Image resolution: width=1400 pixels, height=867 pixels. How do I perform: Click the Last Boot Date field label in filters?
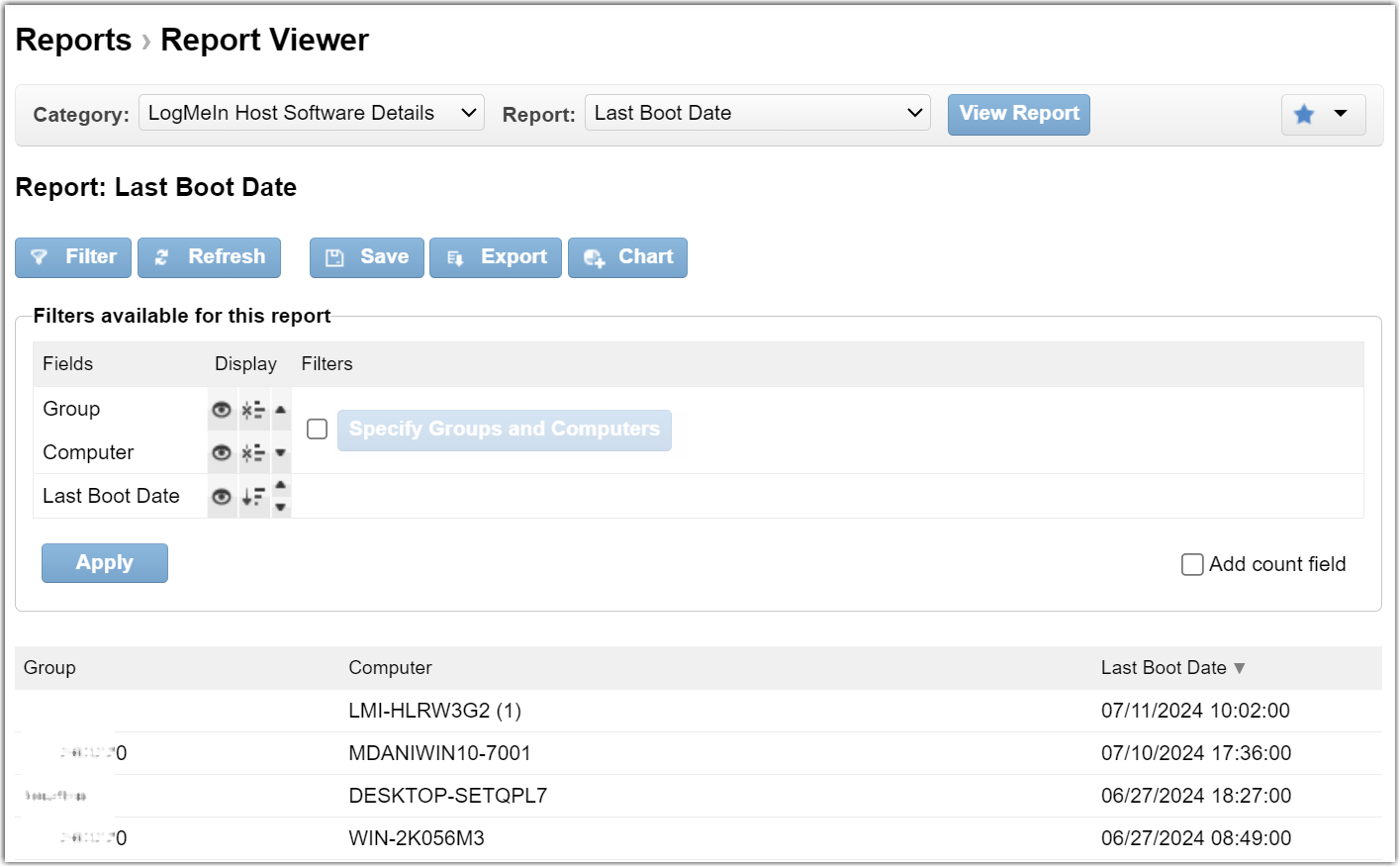click(111, 496)
